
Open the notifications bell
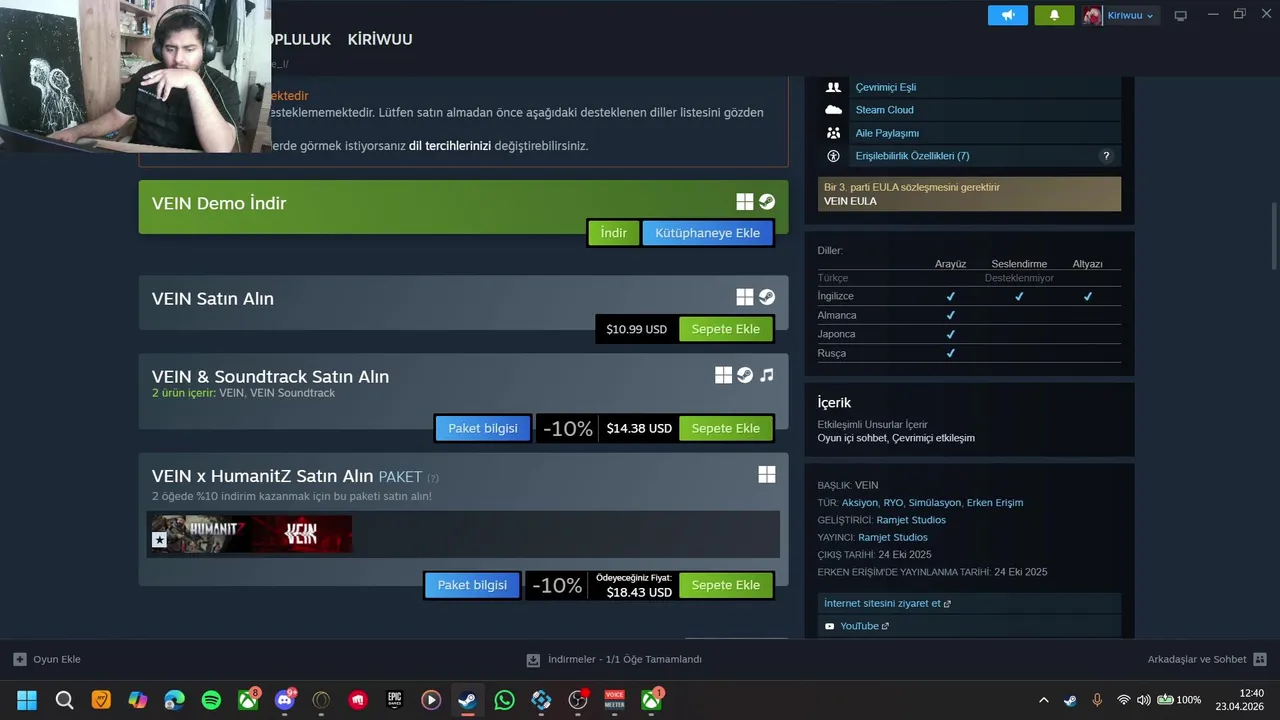point(1054,15)
